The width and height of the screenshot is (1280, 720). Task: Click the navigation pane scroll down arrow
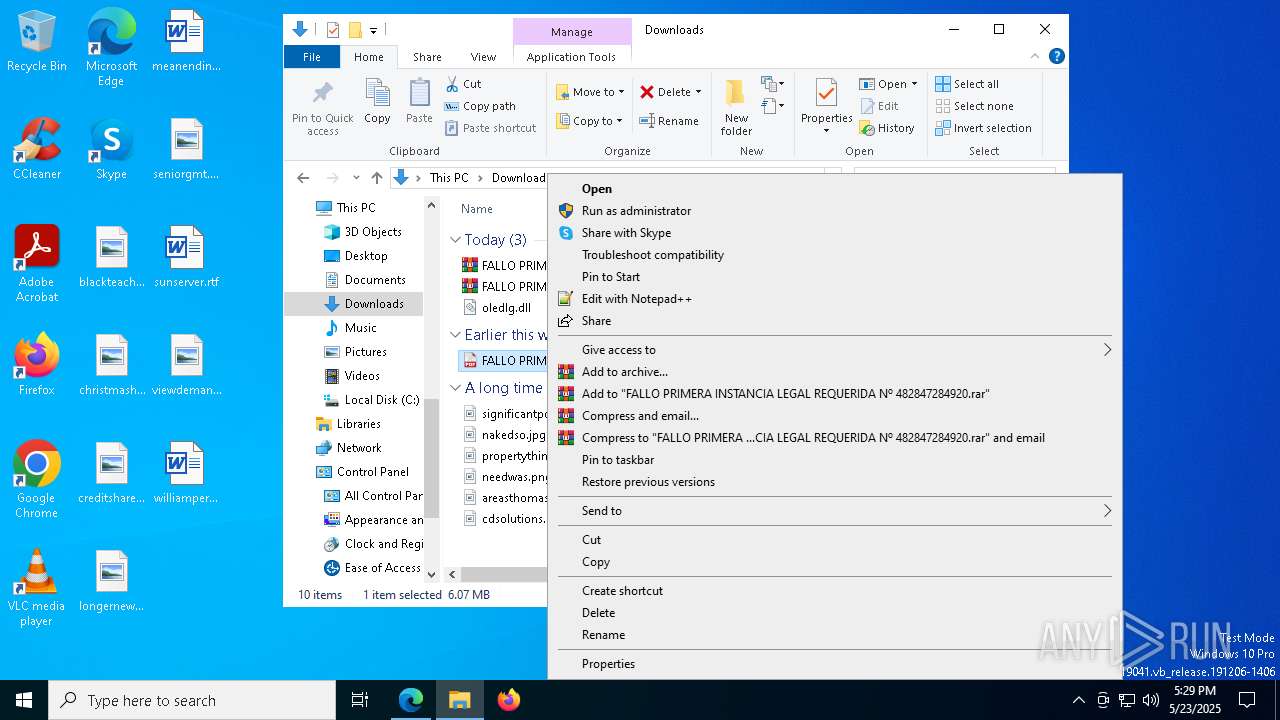point(432,574)
